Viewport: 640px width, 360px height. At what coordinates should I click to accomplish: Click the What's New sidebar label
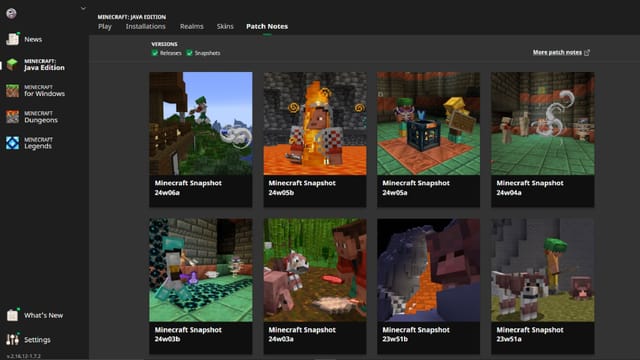[43, 315]
